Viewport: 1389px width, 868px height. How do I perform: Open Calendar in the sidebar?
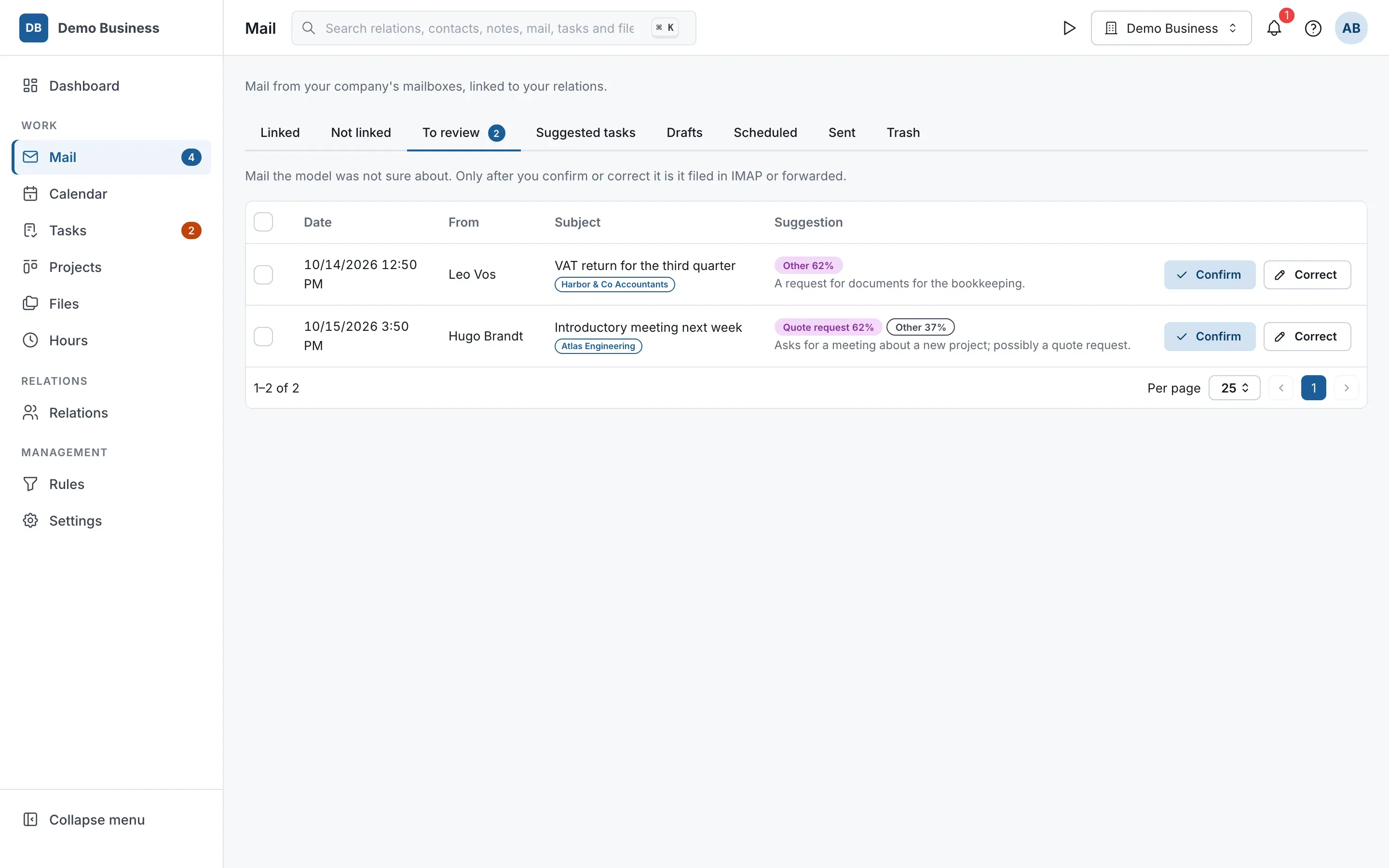tap(111, 193)
